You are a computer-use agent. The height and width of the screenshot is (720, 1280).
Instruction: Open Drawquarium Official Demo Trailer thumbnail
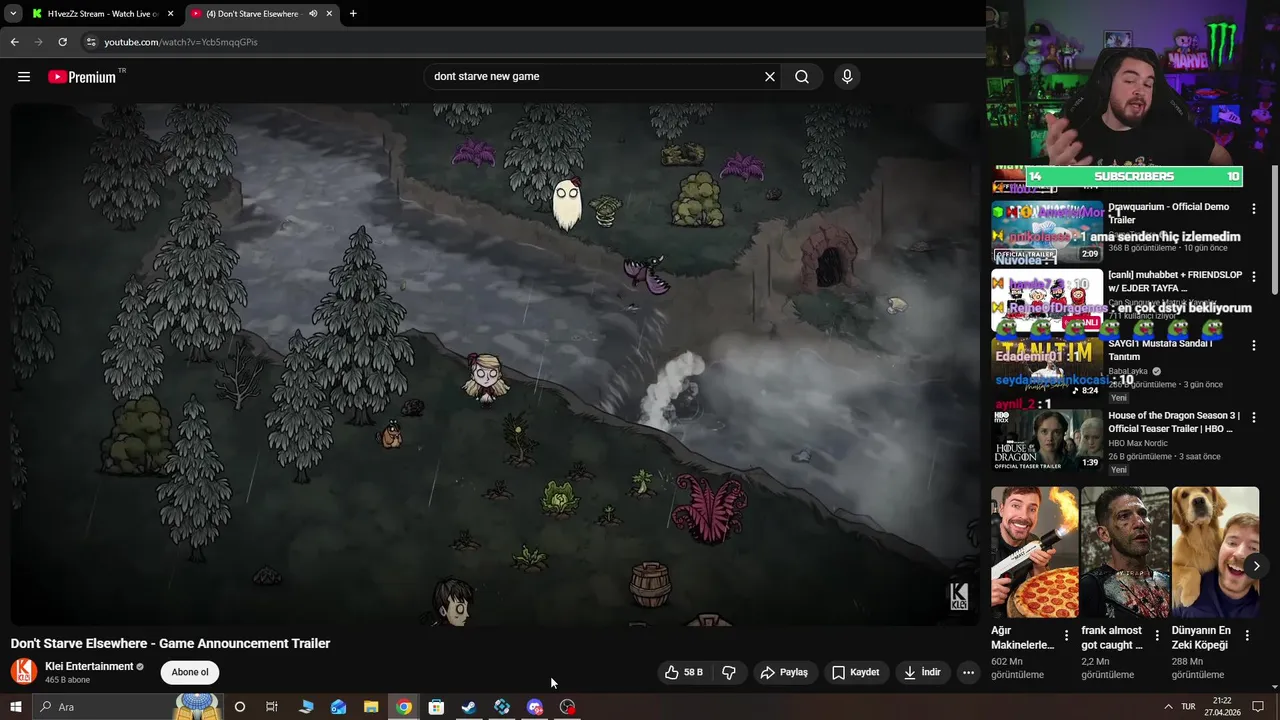coord(1047,231)
